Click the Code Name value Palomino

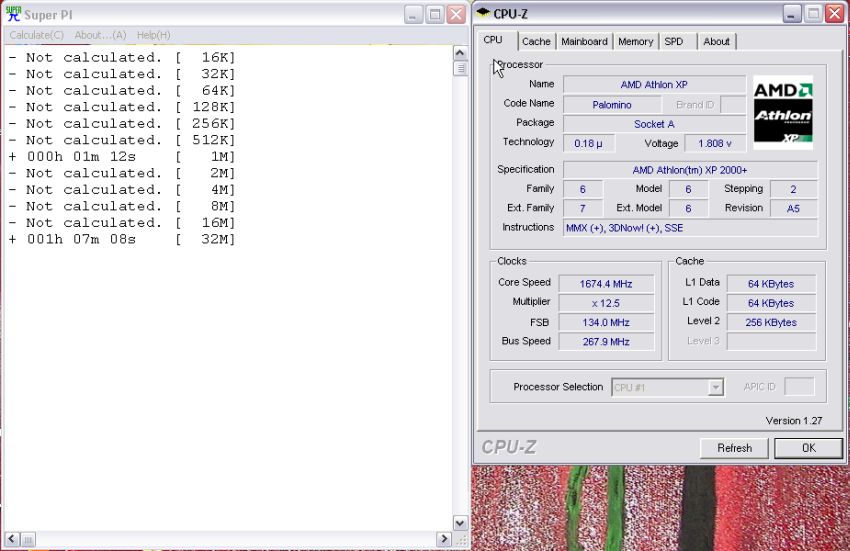pos(612,105)
